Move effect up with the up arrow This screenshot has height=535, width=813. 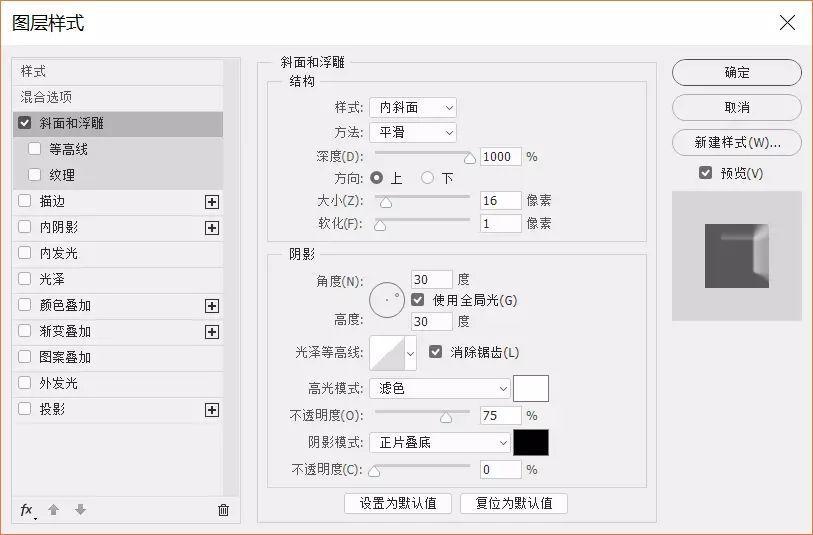click(53, 510)
